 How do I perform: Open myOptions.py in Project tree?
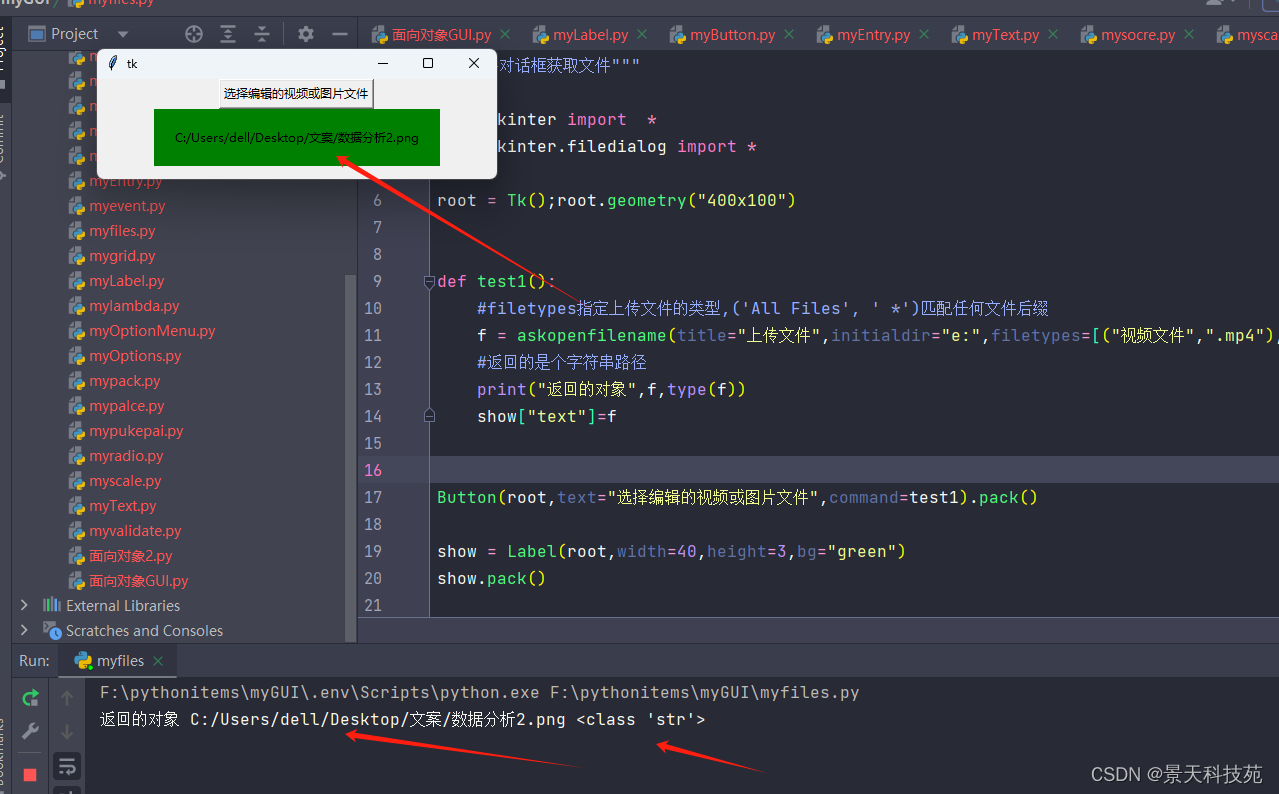click(135, 356)
